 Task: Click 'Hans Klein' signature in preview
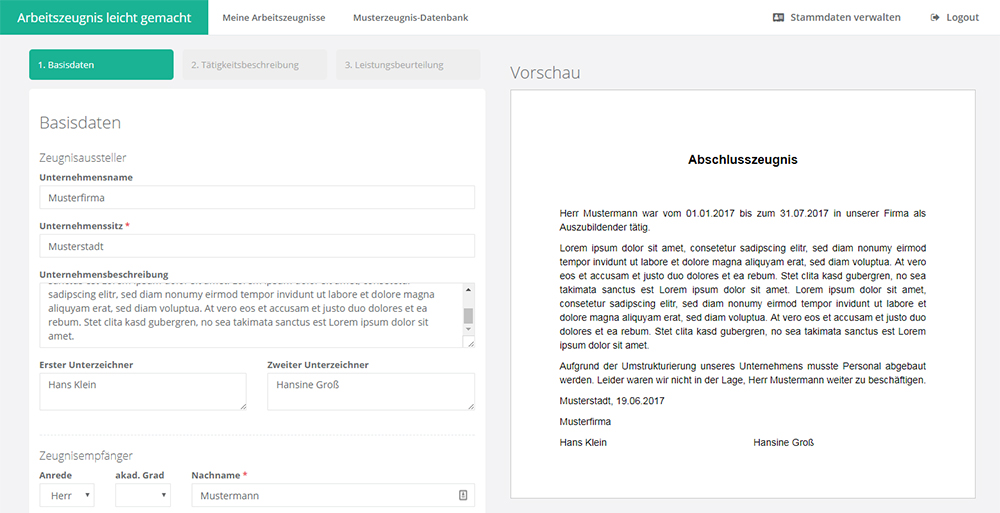[583, 442]
